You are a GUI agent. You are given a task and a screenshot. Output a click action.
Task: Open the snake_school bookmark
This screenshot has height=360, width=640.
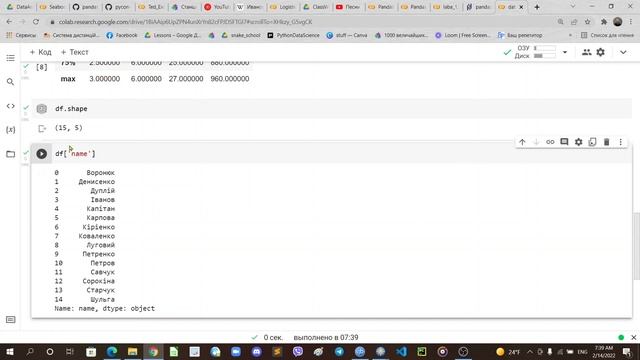(x=241, y=36)
